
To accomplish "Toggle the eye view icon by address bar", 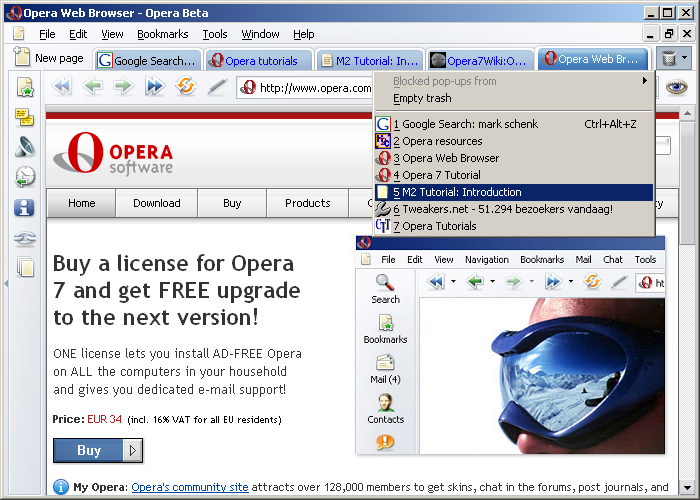I will point(677,87).
